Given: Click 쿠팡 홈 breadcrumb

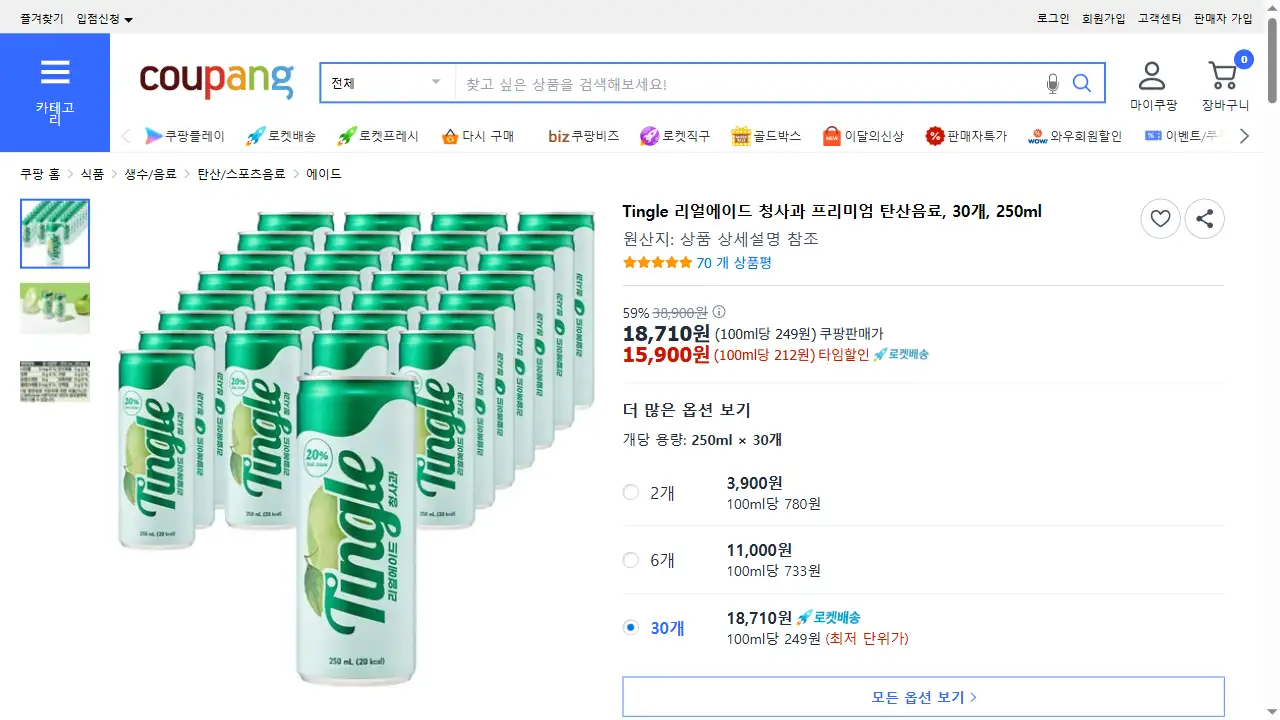Looking at the screenshot, I should [x=40, y=174].
